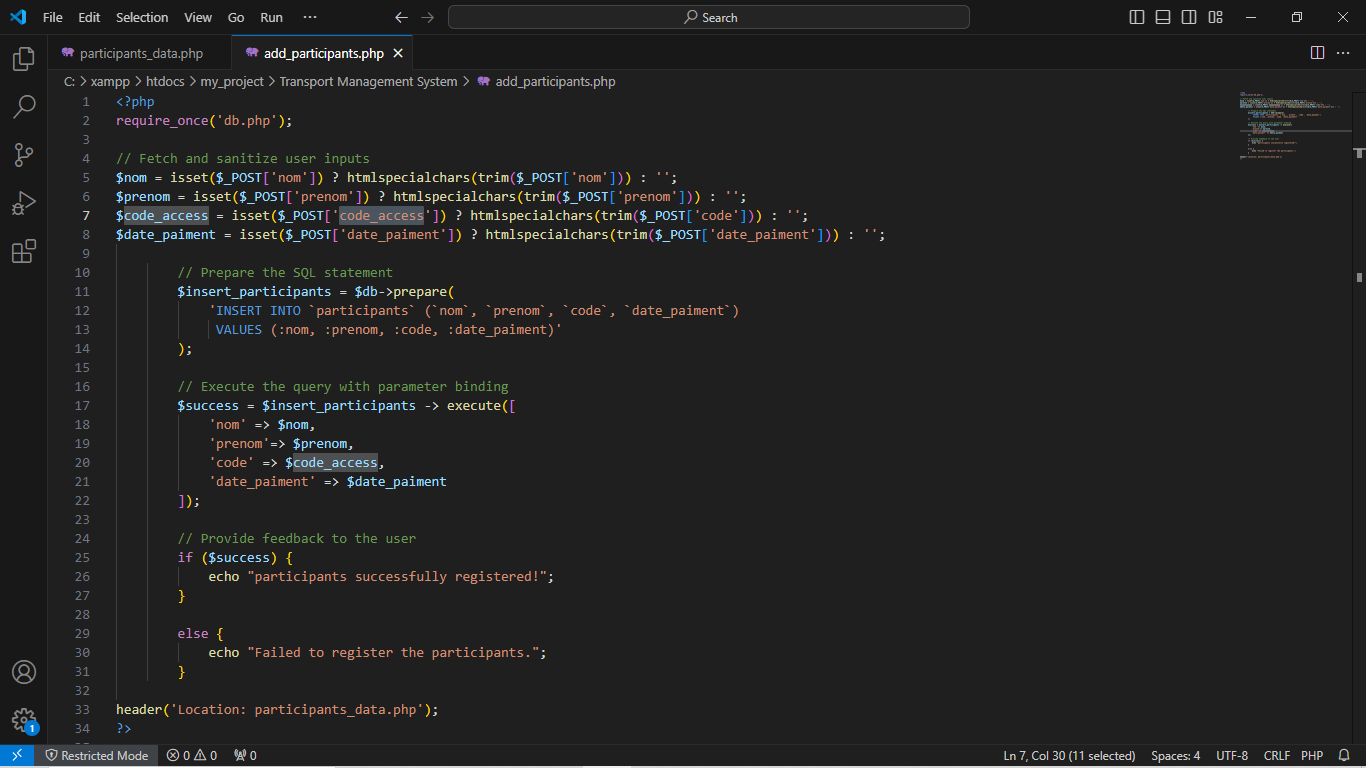Click the C: breadcrumb root
Image resolution: width=1366 pixels, height=768 pixels.
coord(69,82)
